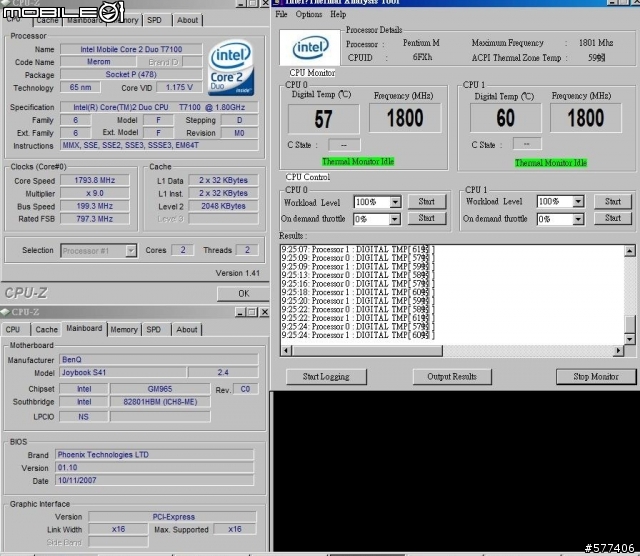Select Mainboard tab in lower CPU-Z window
This screenshot has width=640, height=556.
pyautogui.click(x=84, y=328)
